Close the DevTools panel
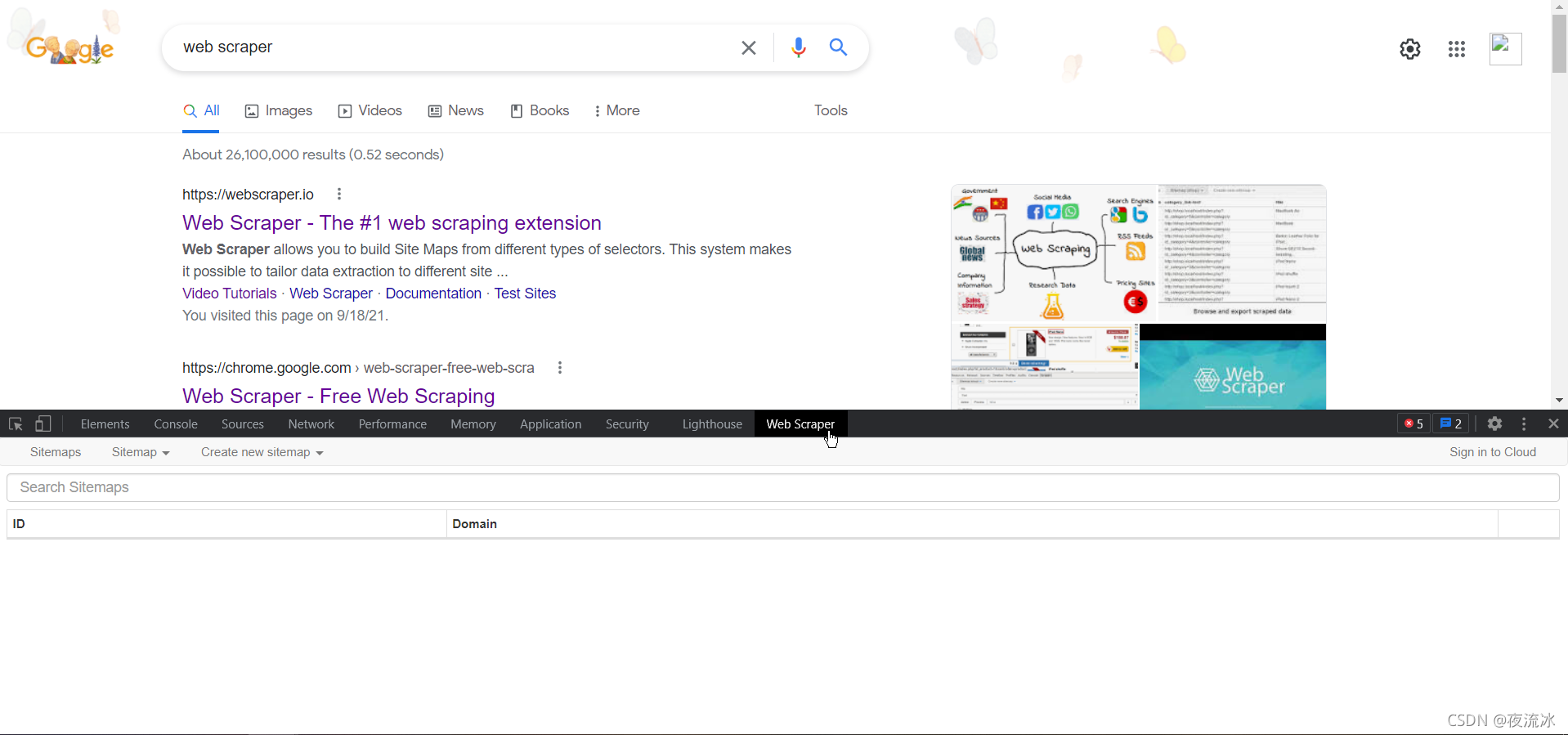The height and width of the screenshot is (735, 1568). [x=1553, y=424]
